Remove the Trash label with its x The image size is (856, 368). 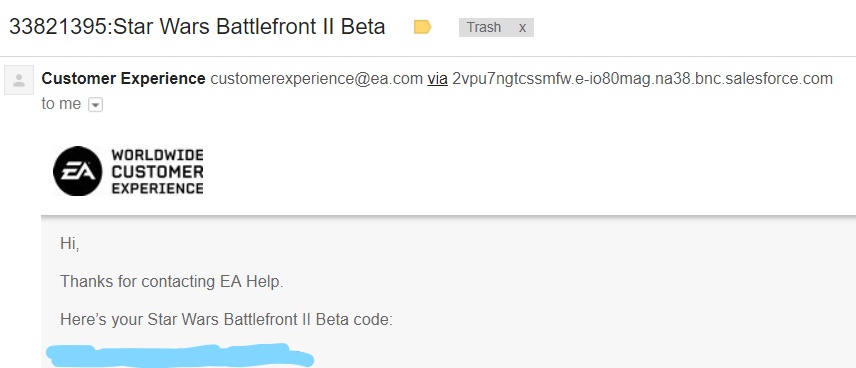coord(522,27)
